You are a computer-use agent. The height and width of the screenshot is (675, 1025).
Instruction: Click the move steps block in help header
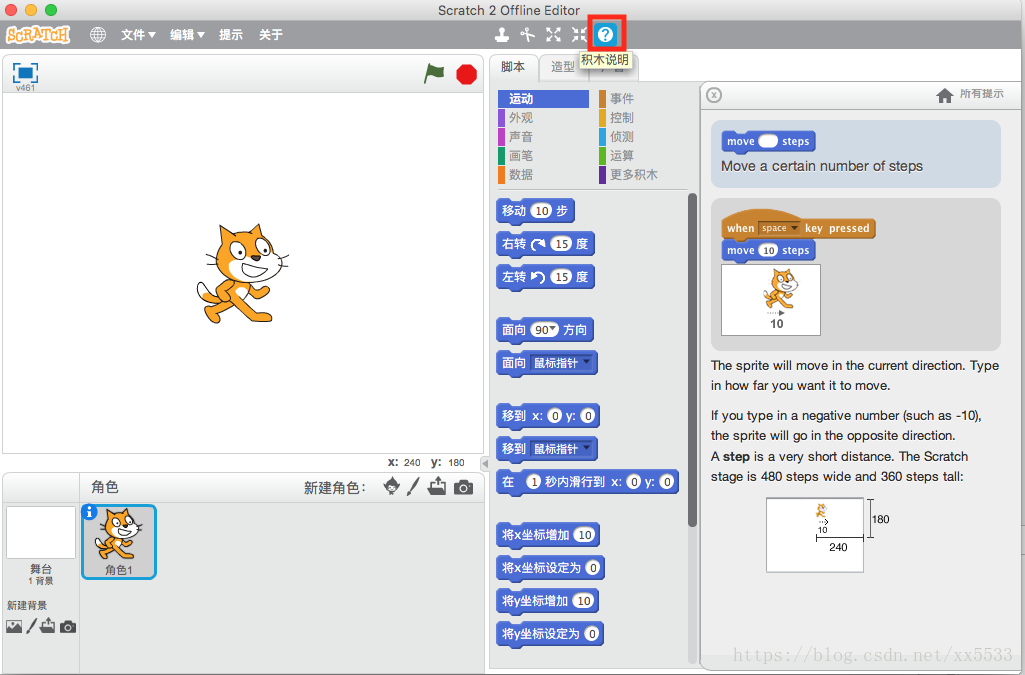tap(768, 141)
